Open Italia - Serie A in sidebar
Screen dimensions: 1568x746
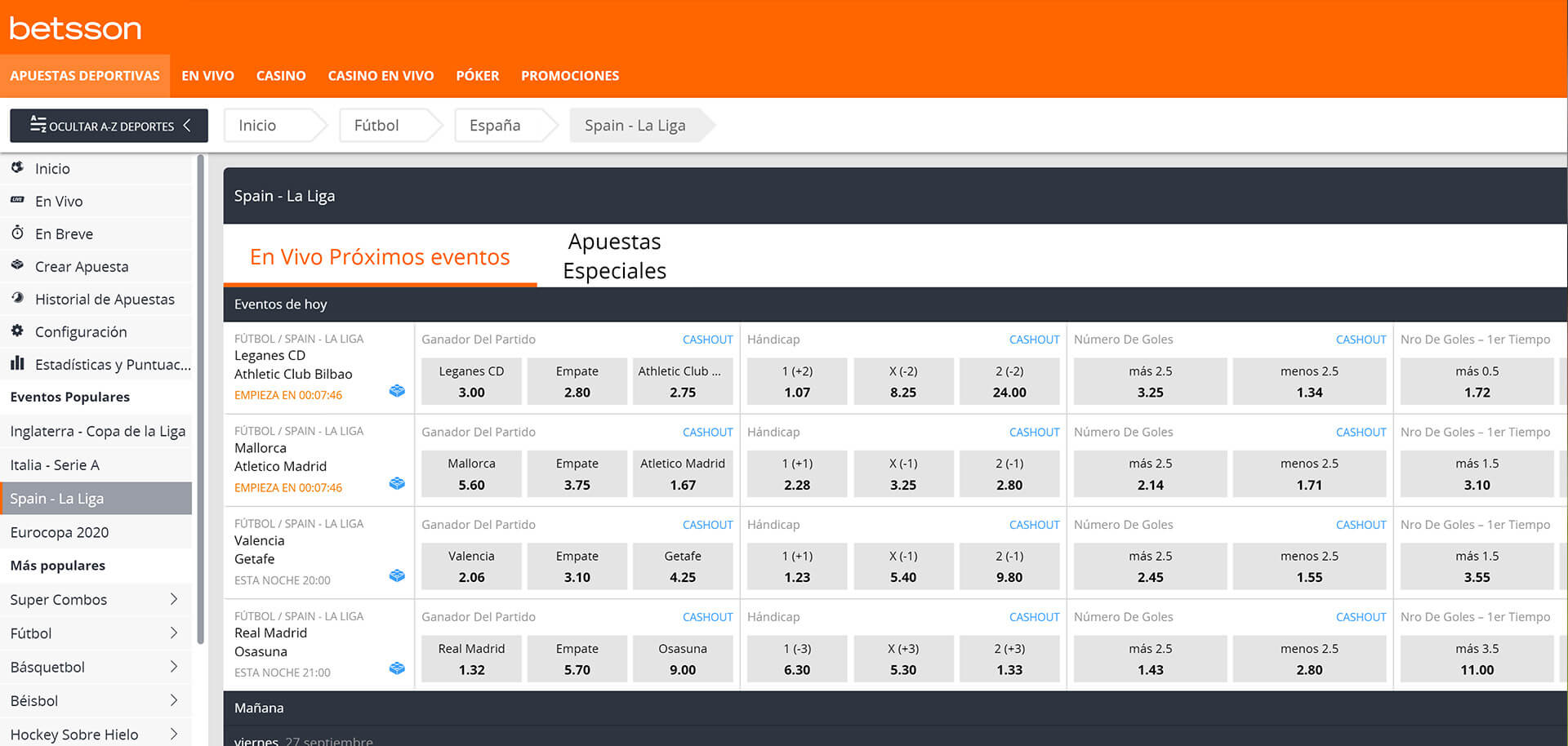coord(96,464)
